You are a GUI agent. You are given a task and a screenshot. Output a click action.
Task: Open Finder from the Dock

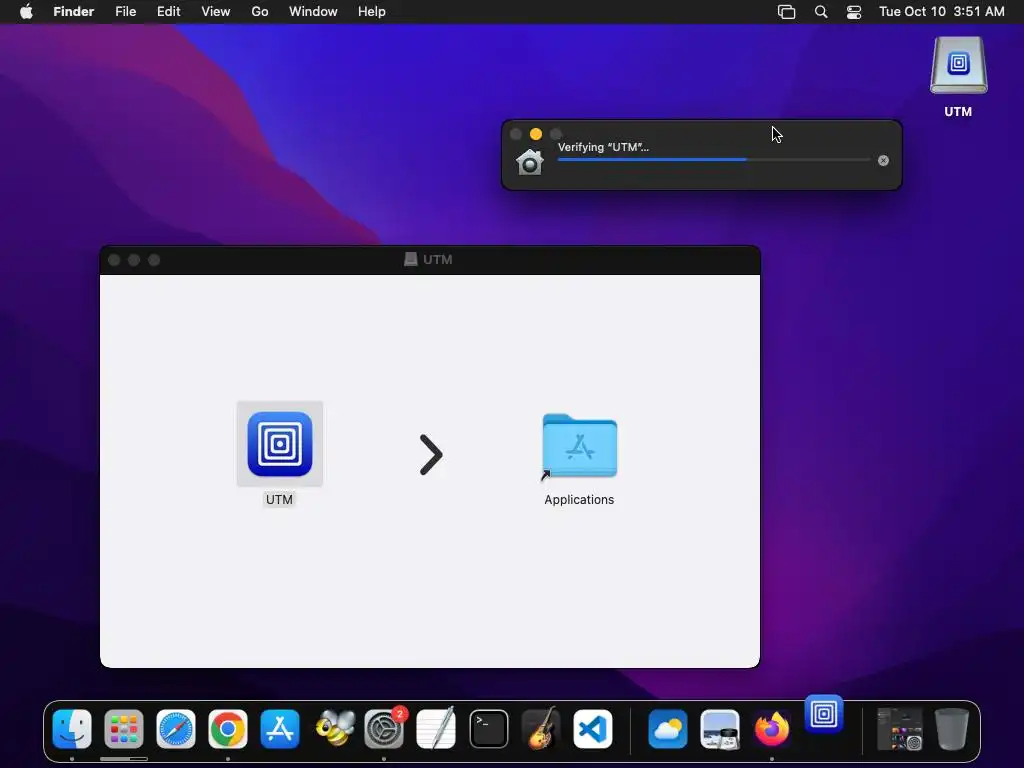point(72,729)
